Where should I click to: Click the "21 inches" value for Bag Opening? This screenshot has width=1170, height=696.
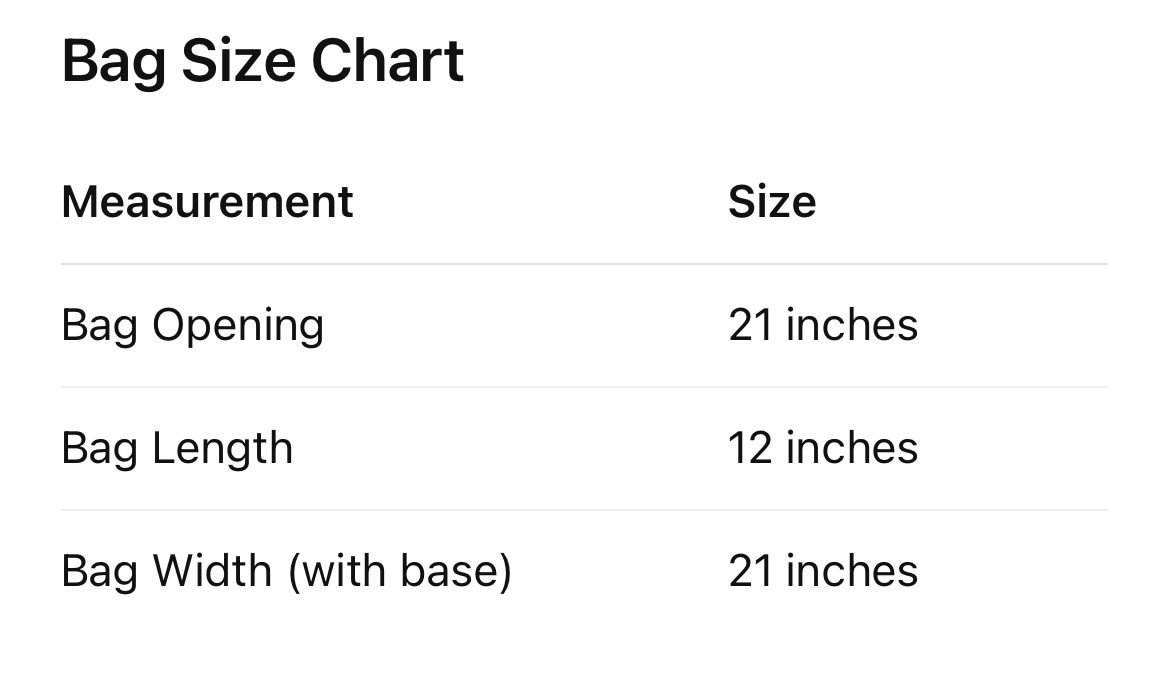tap(822, 326)
